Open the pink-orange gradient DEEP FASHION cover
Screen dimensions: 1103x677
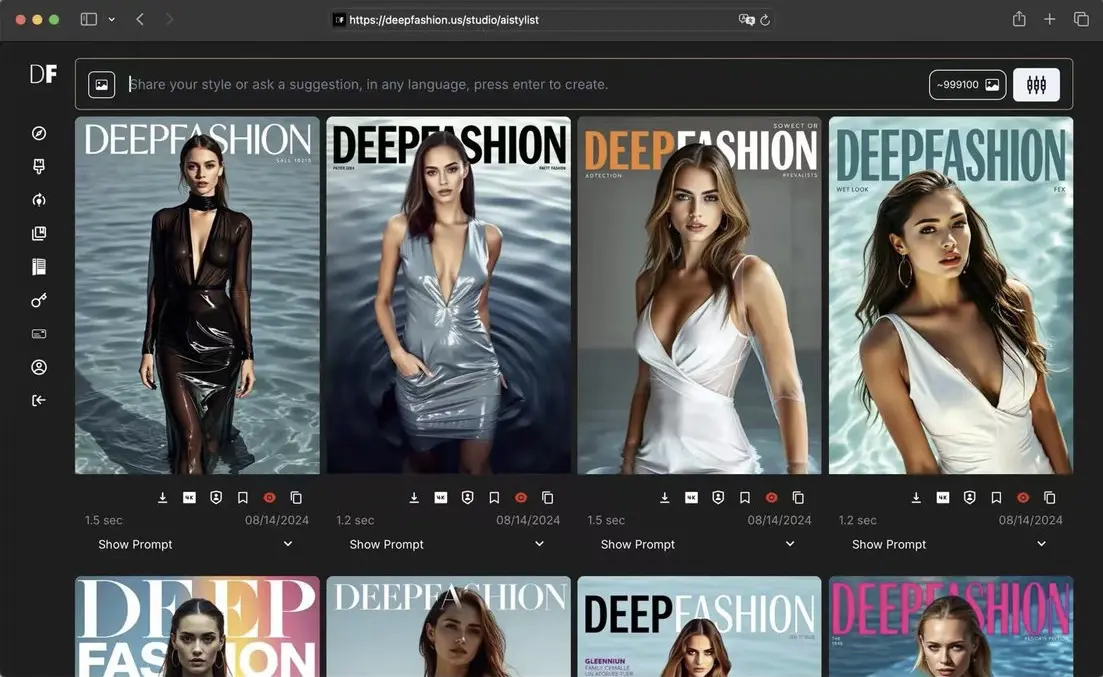(x=197, y=627)
